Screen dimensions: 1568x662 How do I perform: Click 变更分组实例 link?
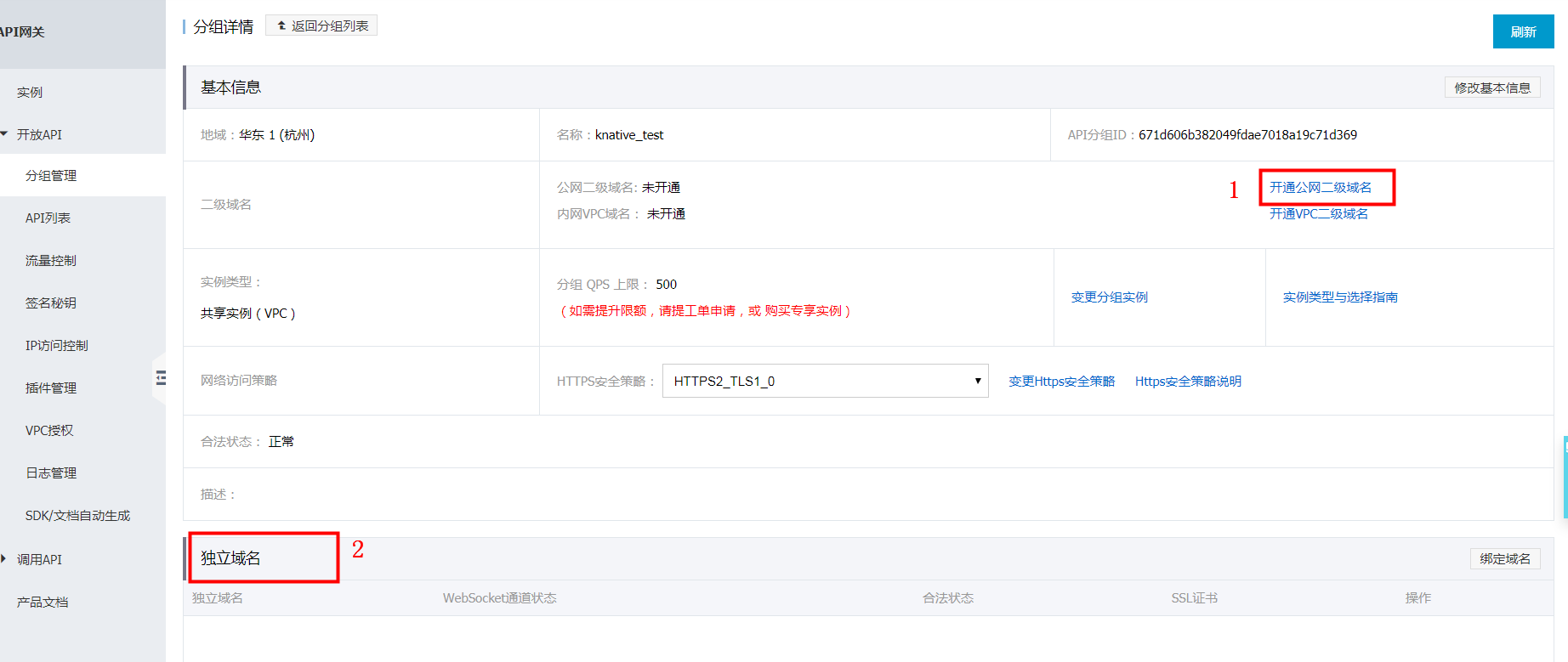(1110, 297)
